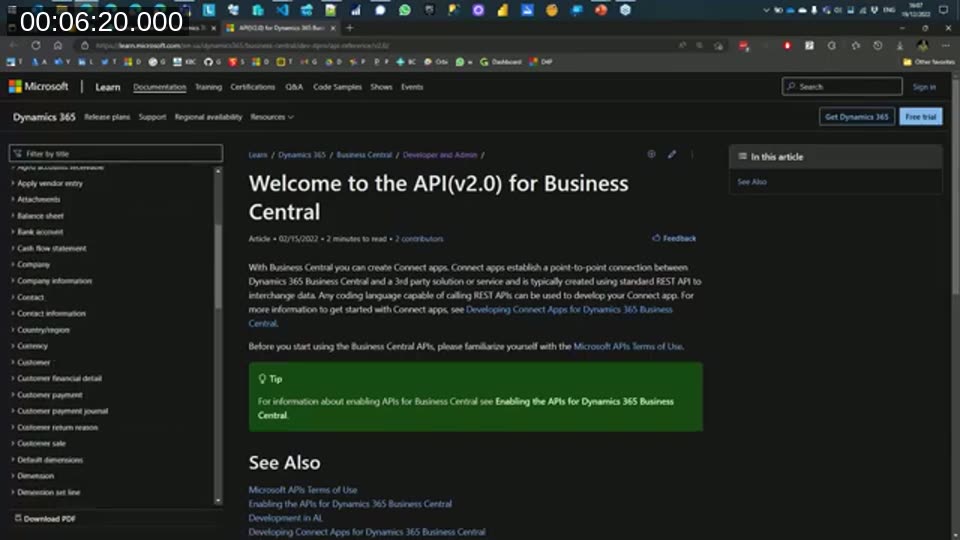Expand Balance sheet tree node
The height and width of the screenshot is (540, 960).
coord(13,216)
